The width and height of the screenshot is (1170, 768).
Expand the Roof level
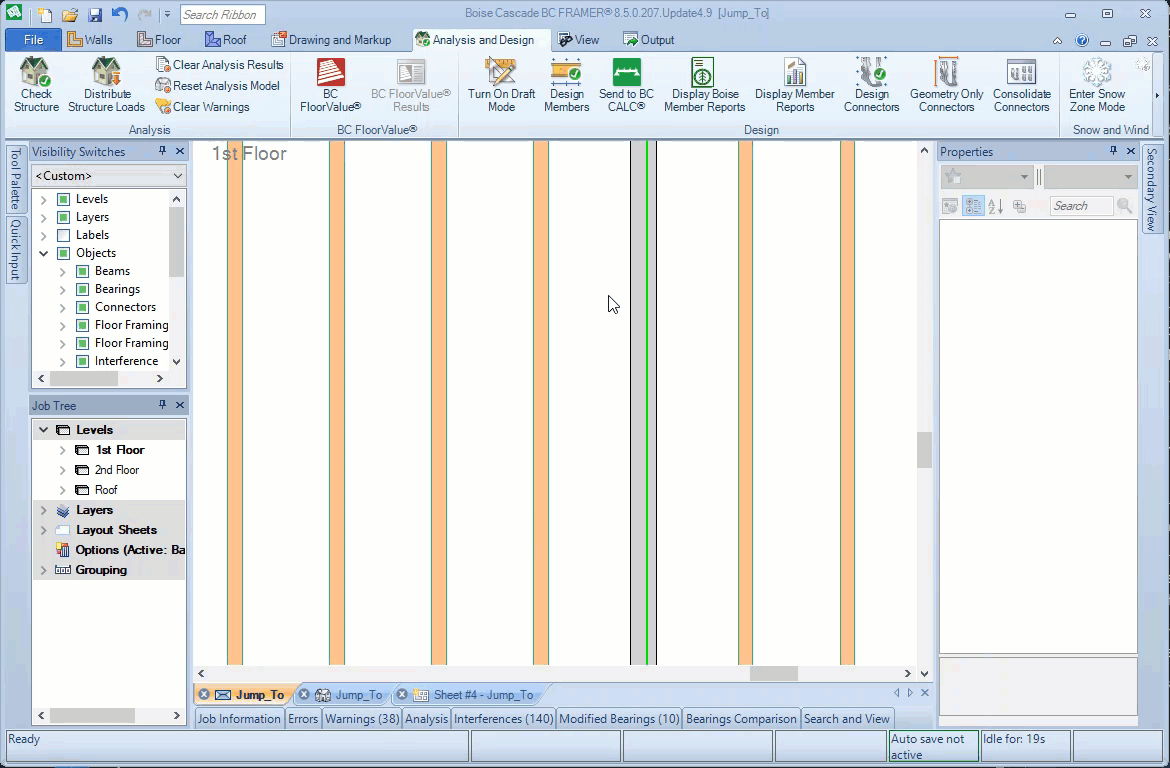coord(63,490)
